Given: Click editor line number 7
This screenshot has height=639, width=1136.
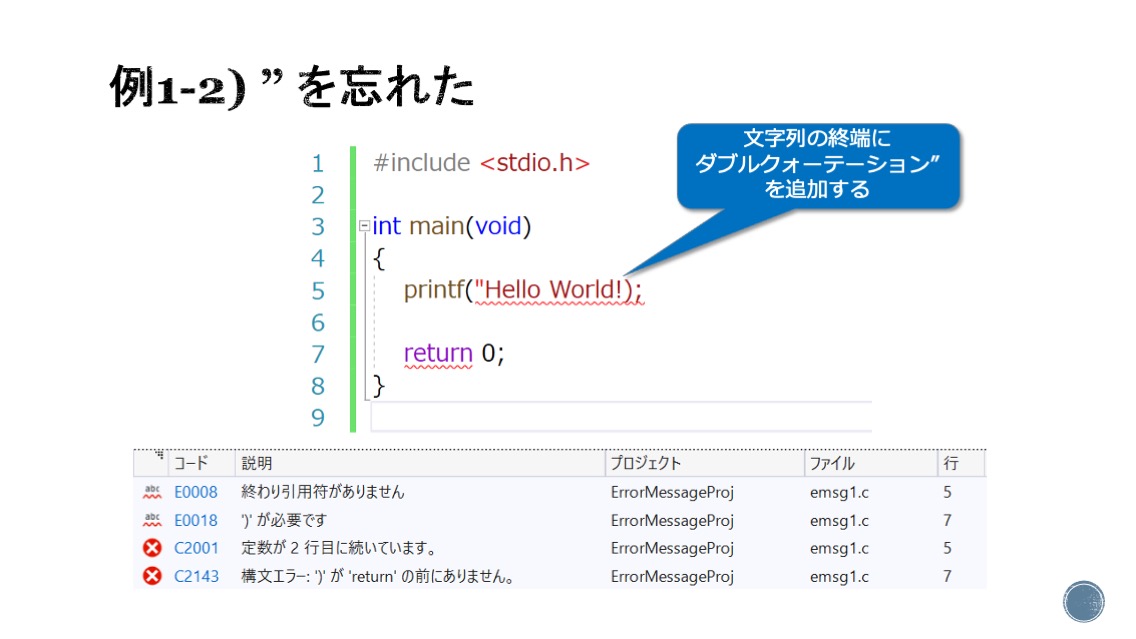Looking at the screenshot, I should 318,354.
